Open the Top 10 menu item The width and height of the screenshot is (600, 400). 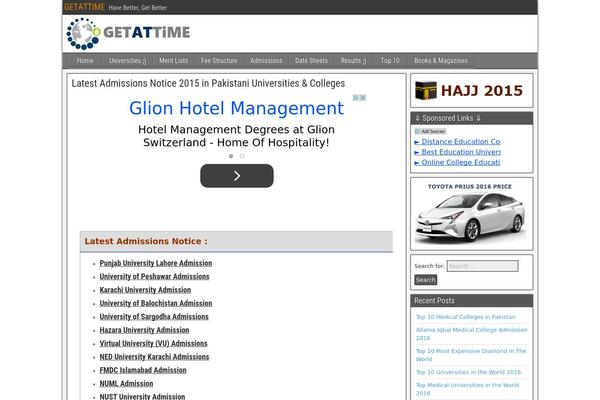(x=390, y=61)
